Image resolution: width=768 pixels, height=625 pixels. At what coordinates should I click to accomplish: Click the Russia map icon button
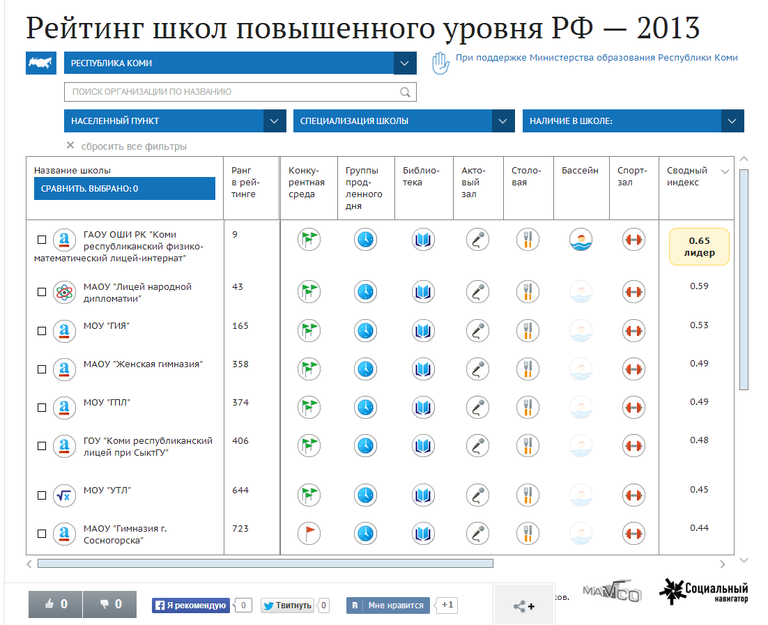[x=41, y=63]
